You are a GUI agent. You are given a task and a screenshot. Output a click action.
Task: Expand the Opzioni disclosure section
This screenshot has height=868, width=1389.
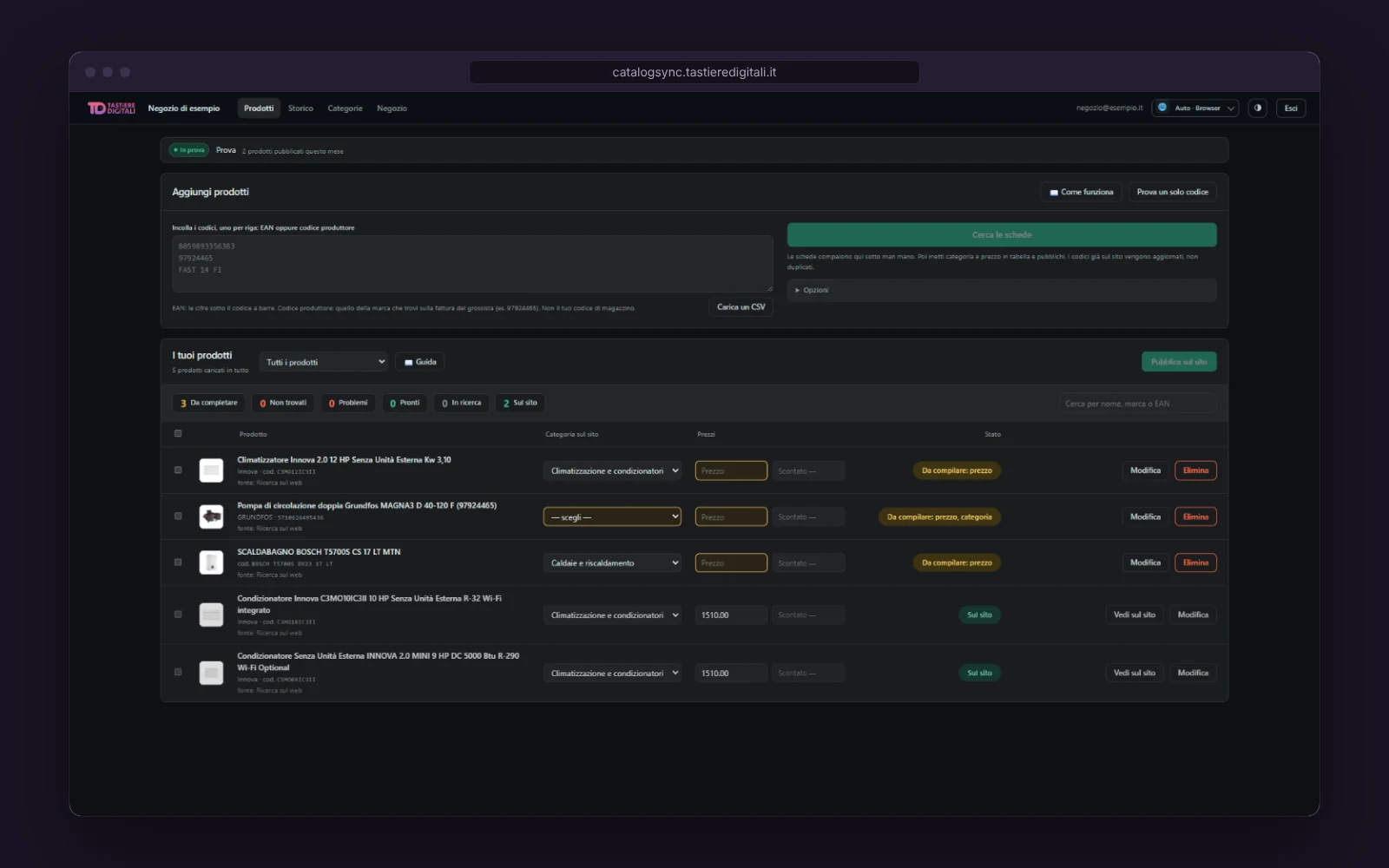(x=1002, y=290)
